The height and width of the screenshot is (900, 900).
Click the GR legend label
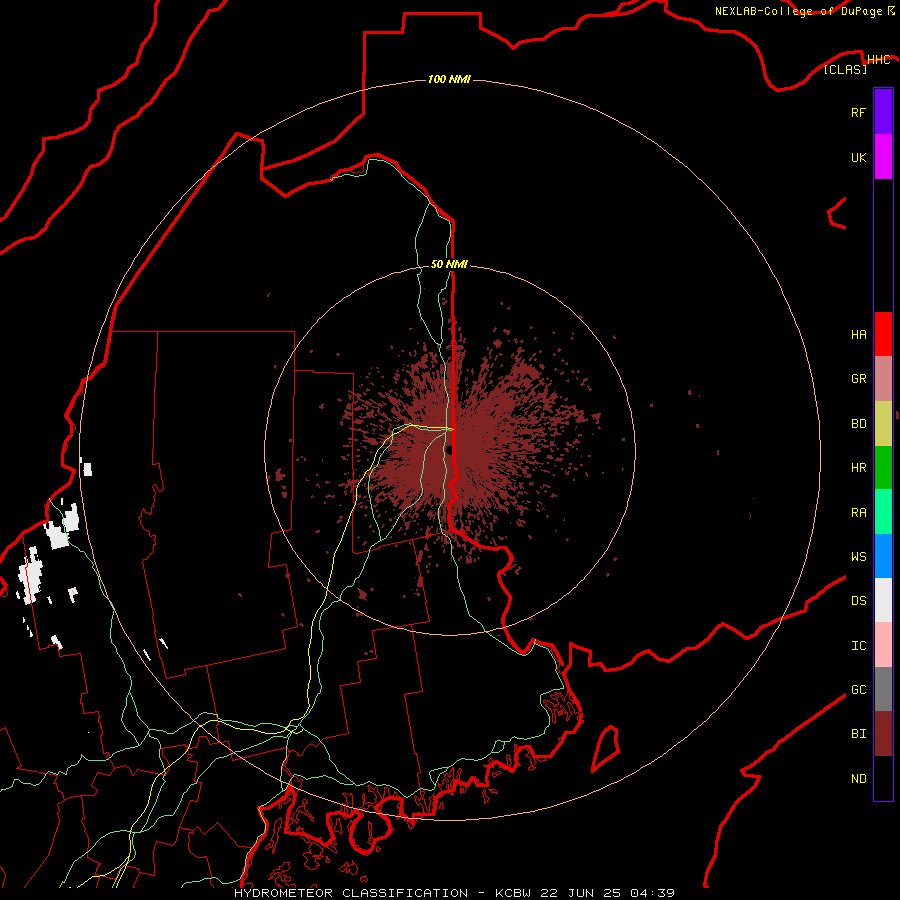pos(858,379)
